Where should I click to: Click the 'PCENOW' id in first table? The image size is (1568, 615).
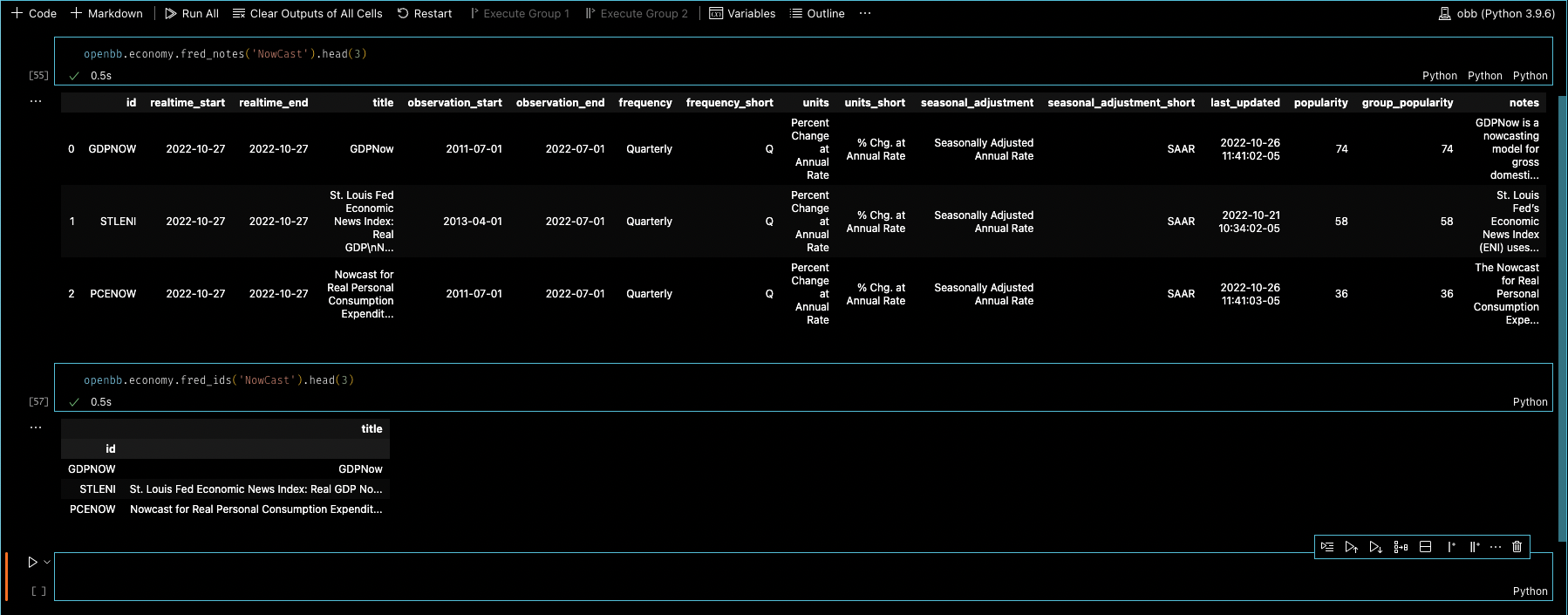click(112, 294)
